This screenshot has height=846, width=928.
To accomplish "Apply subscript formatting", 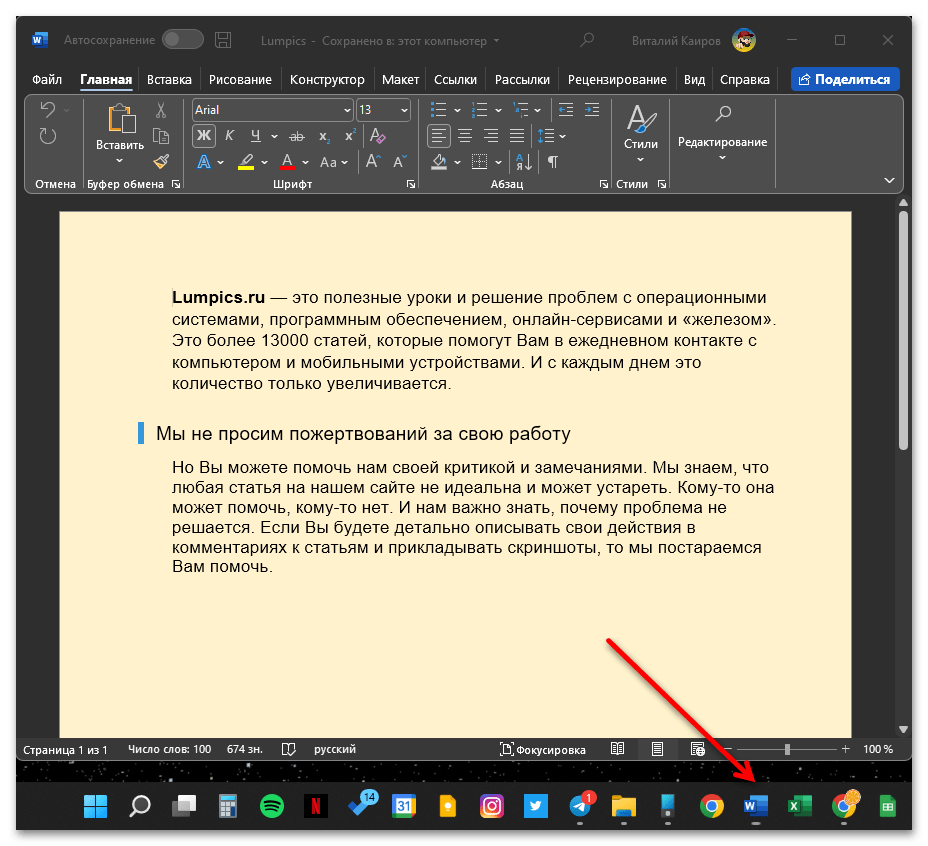I will tap(324, 136).
